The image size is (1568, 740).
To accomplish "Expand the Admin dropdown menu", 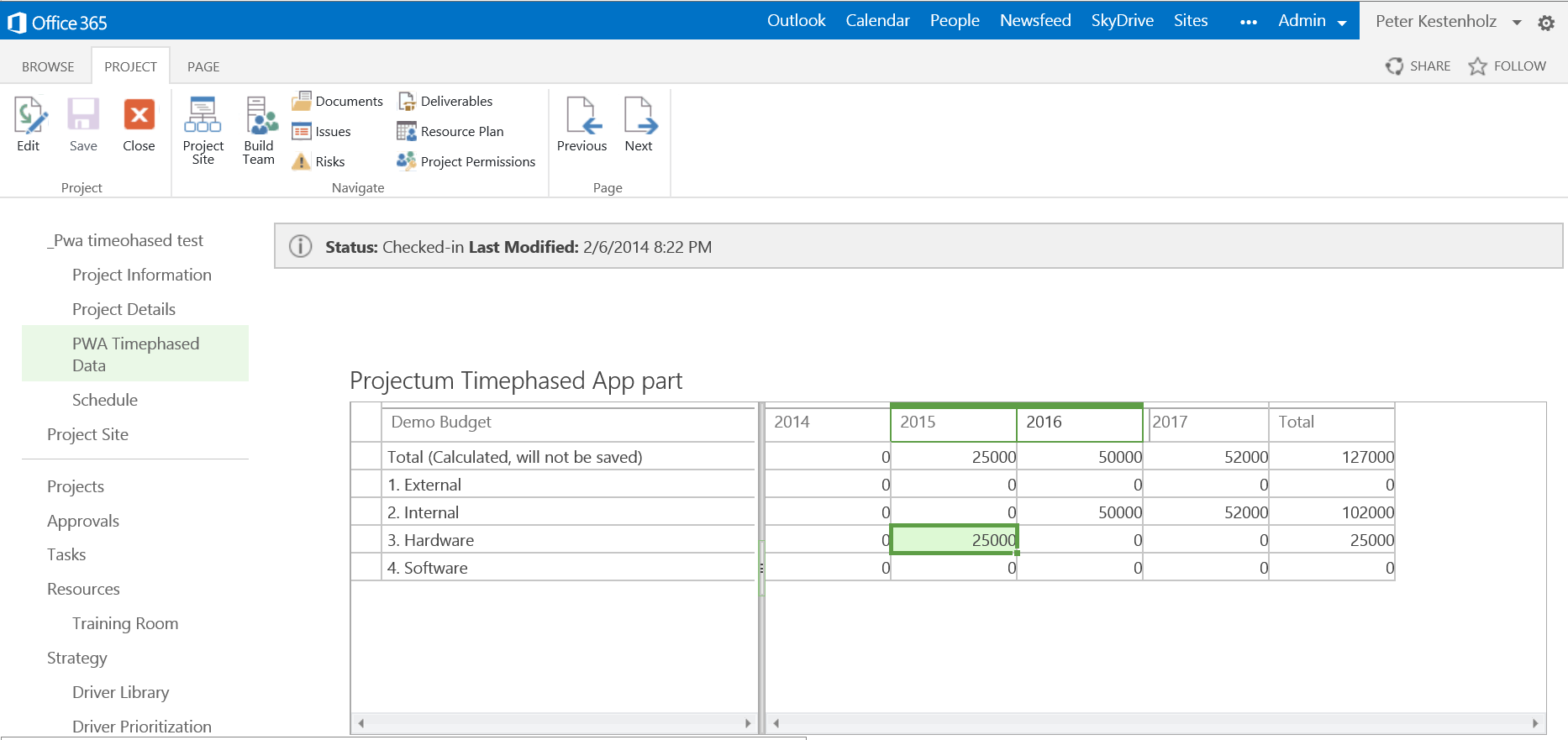I will [x=1313, y=21].
